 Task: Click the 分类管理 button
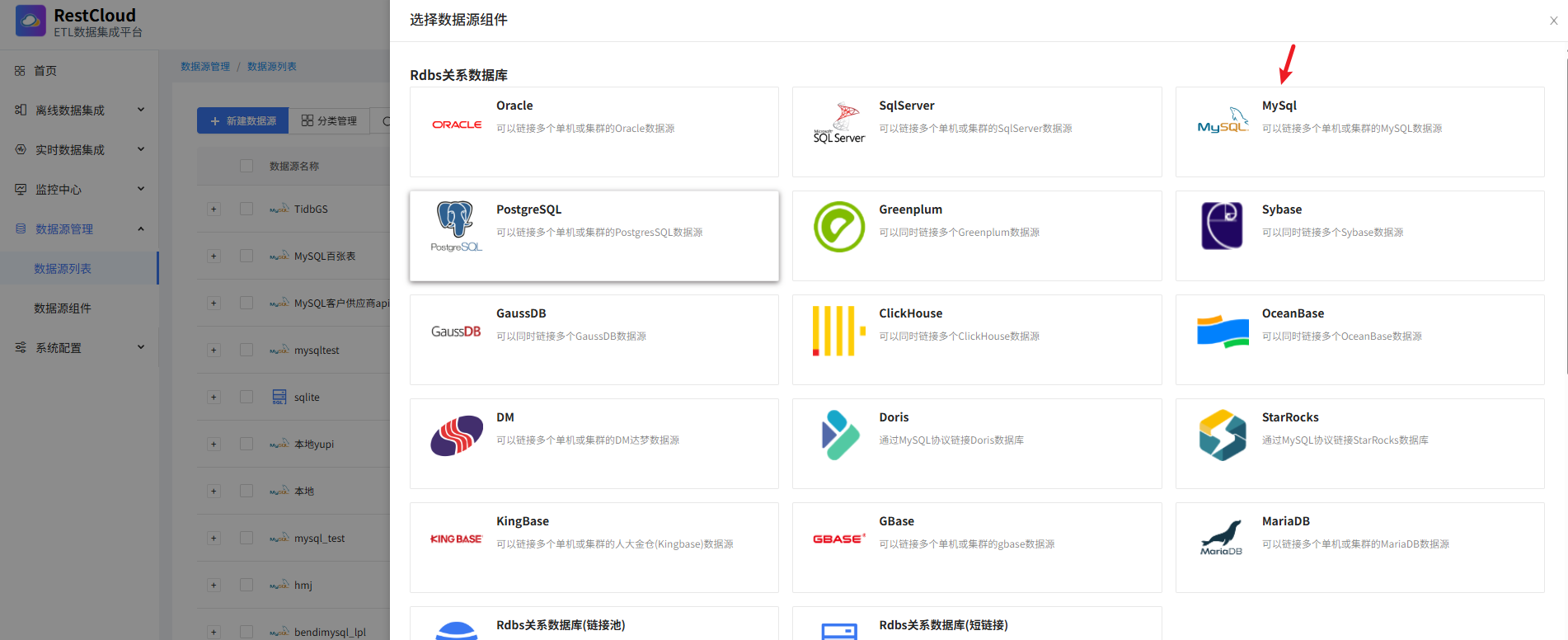click(x=329, y=120)
